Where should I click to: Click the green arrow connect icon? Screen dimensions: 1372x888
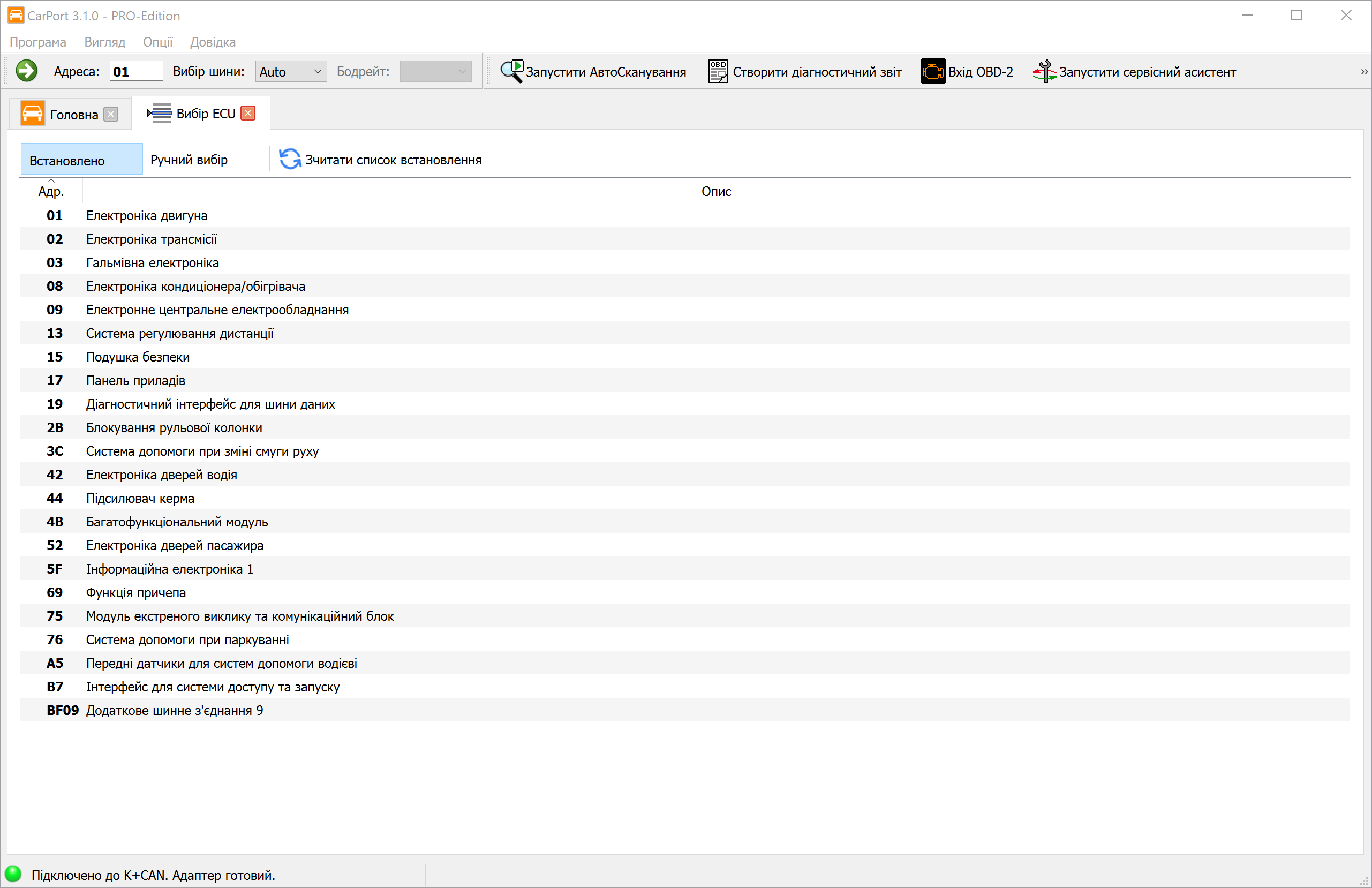click(x=27, y=72)
